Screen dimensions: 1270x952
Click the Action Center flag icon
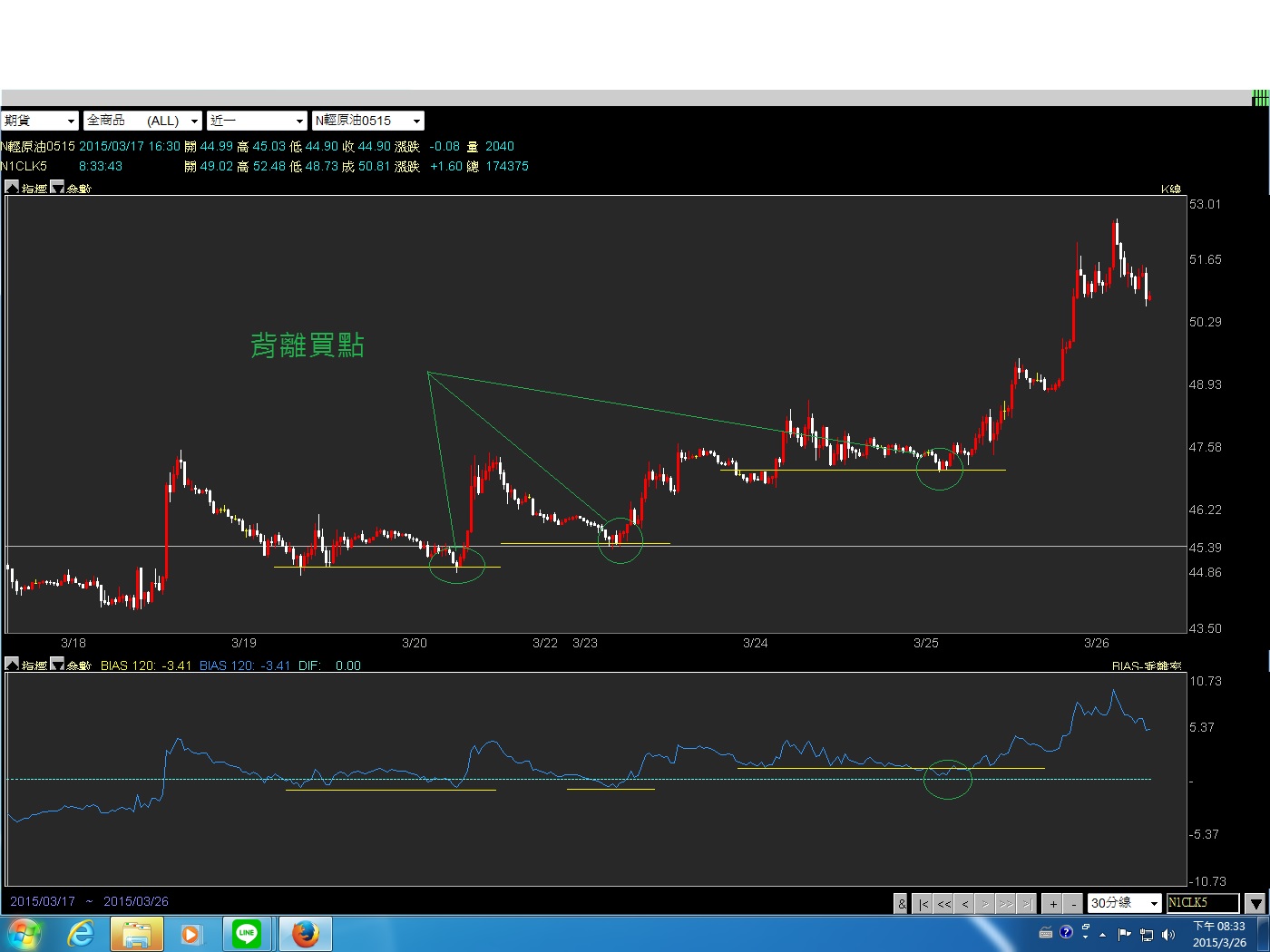pyautogui.click(x=1125, y=934)
